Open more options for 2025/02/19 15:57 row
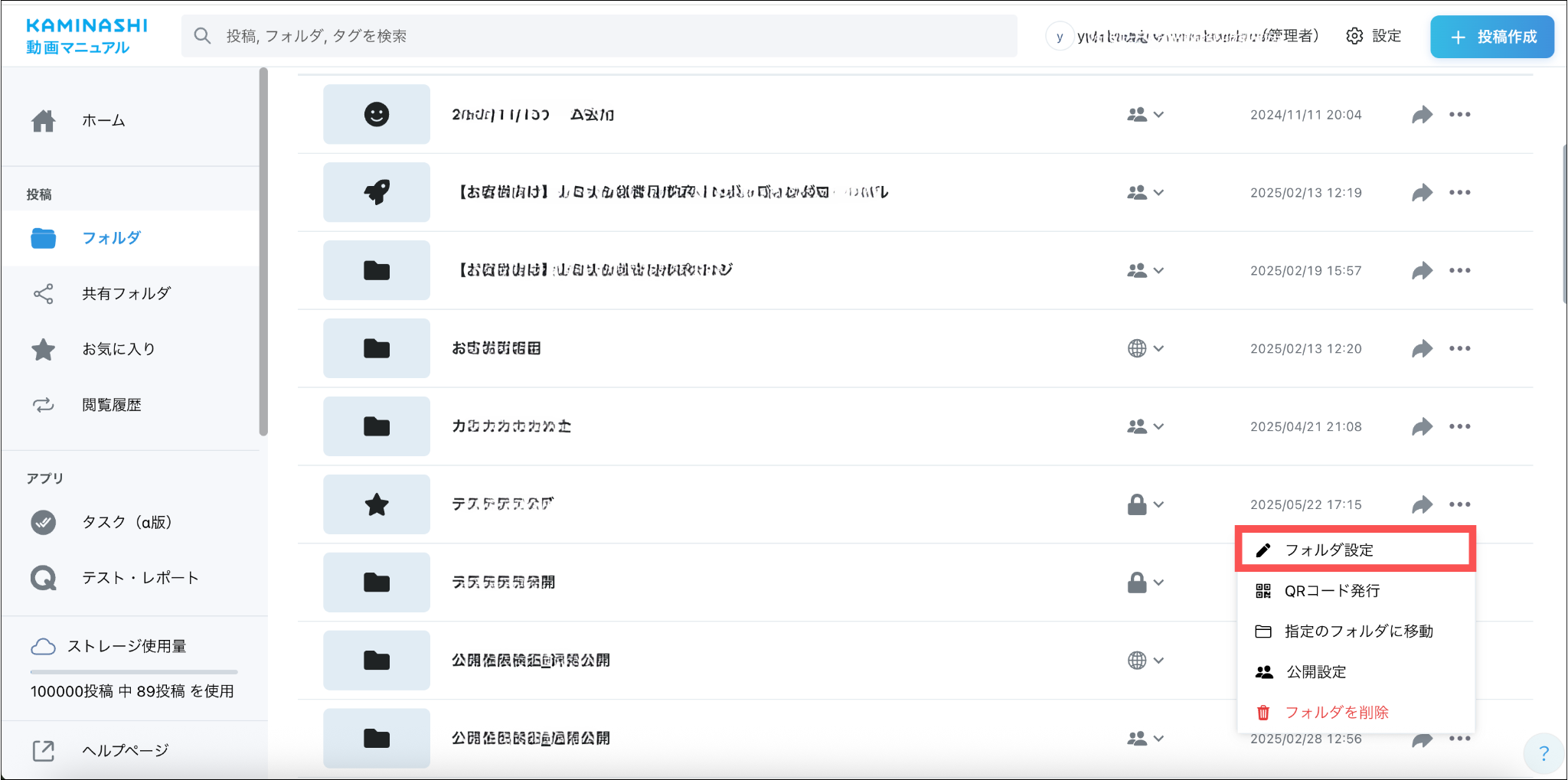The width and height of the screenshot is (1568, 780). (1459, 271)
